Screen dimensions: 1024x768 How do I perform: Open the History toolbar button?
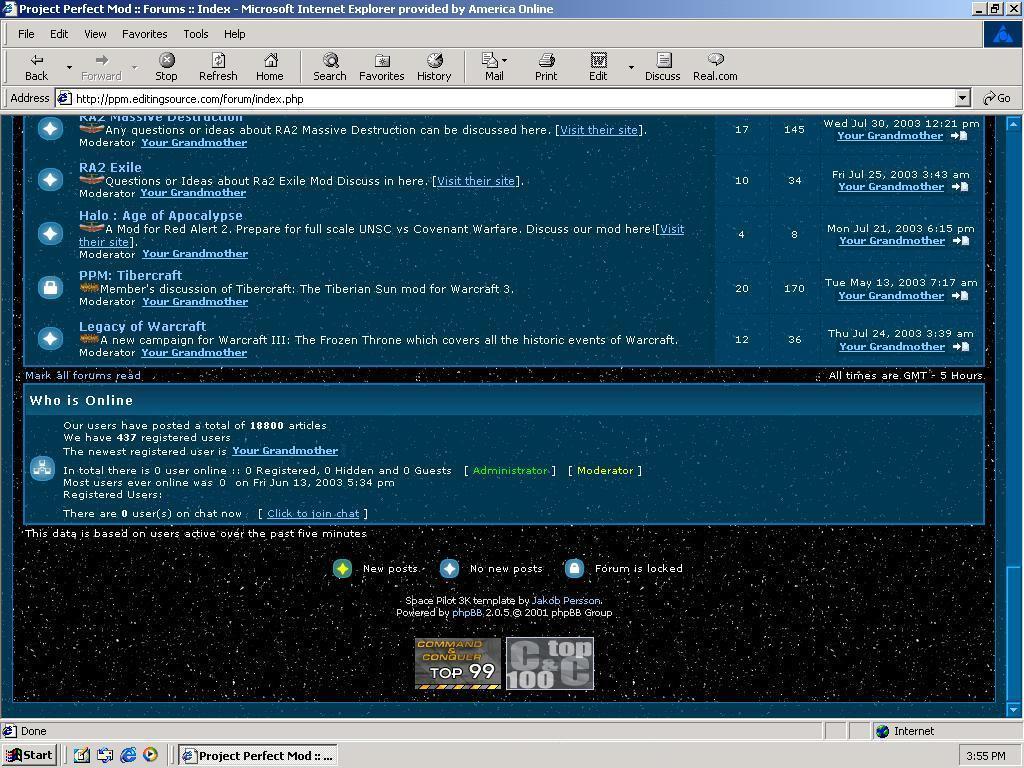click(434, 67)
